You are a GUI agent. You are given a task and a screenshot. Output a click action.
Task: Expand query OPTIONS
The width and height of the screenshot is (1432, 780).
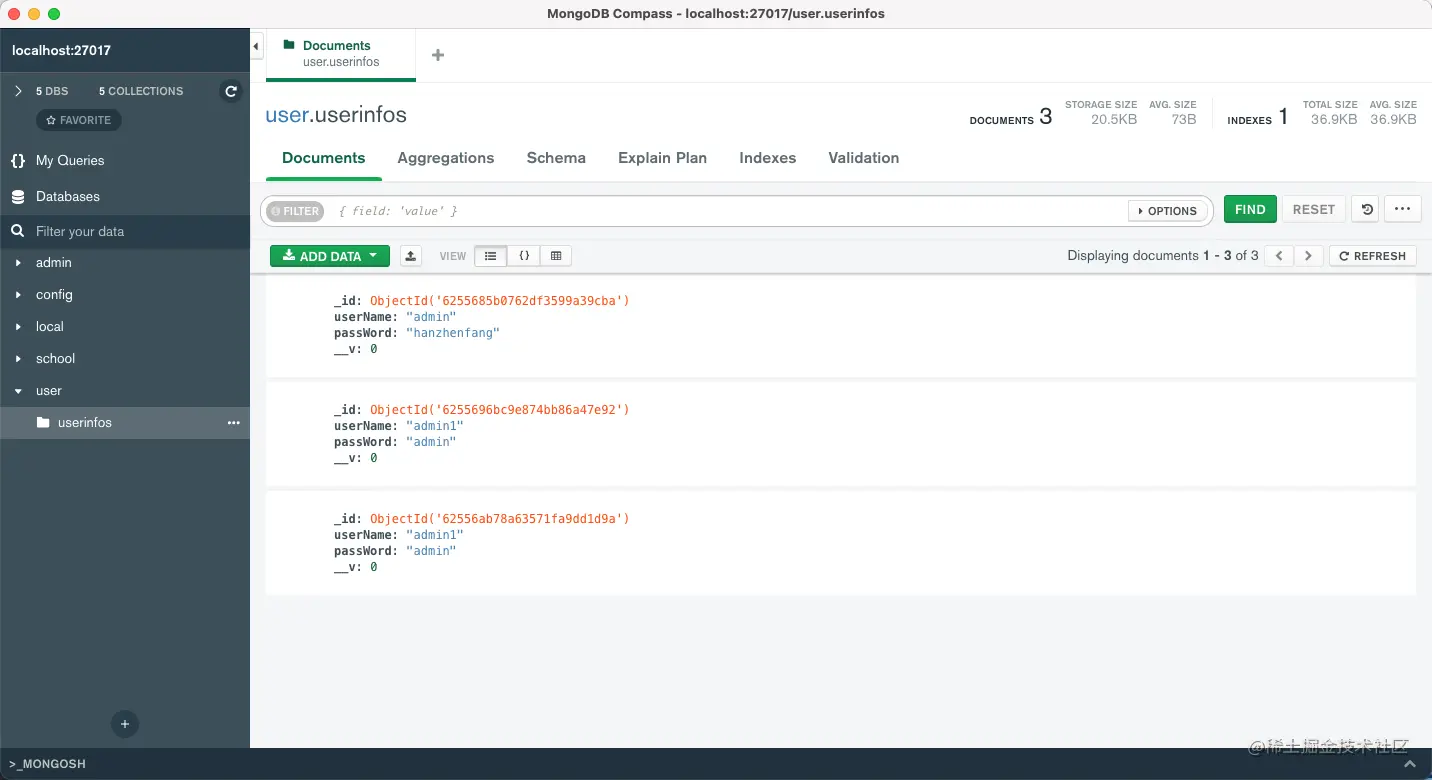(x=1167, y=211)
